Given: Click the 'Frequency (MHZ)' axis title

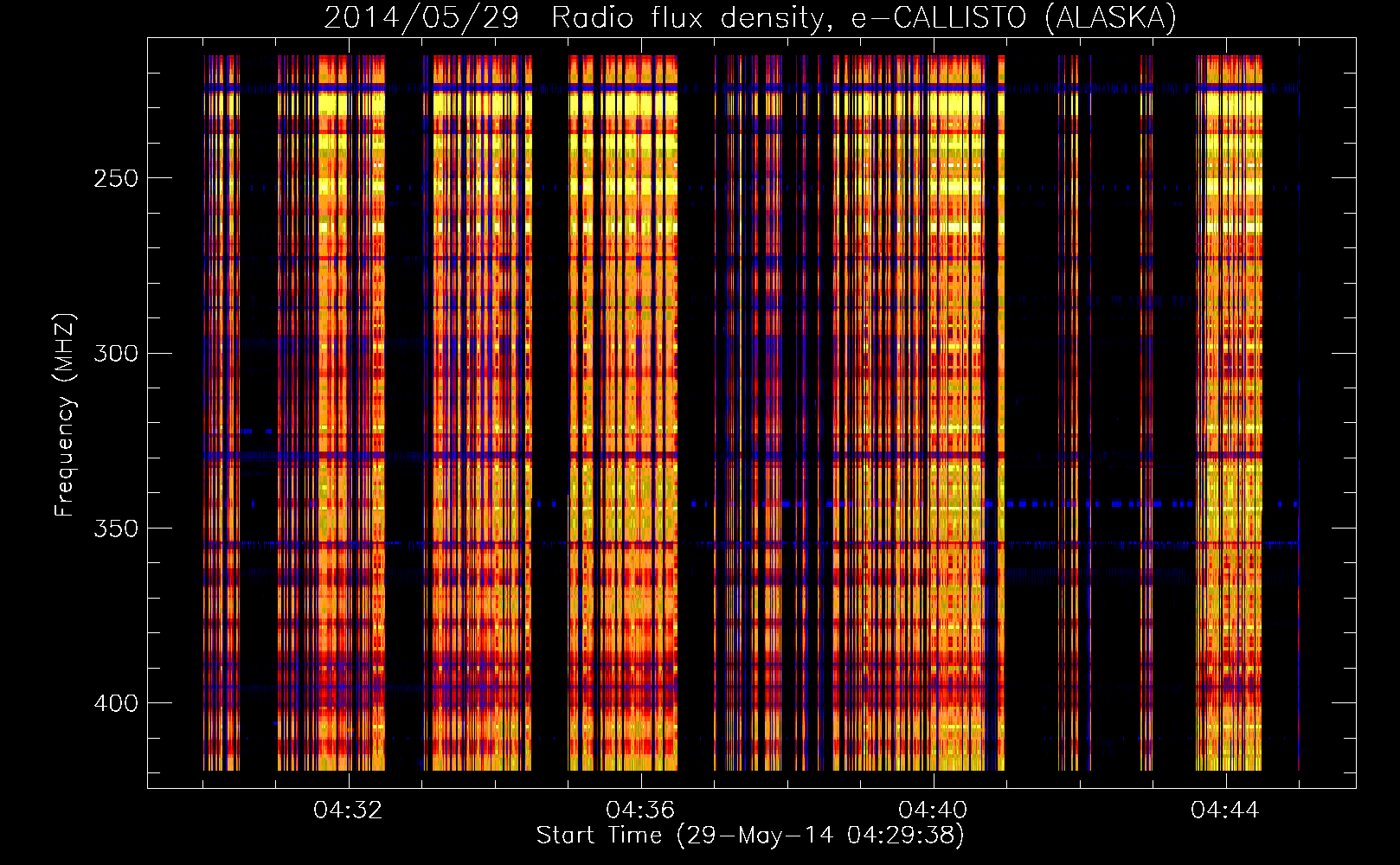Looking at the screenshot, I should [65, 415].
